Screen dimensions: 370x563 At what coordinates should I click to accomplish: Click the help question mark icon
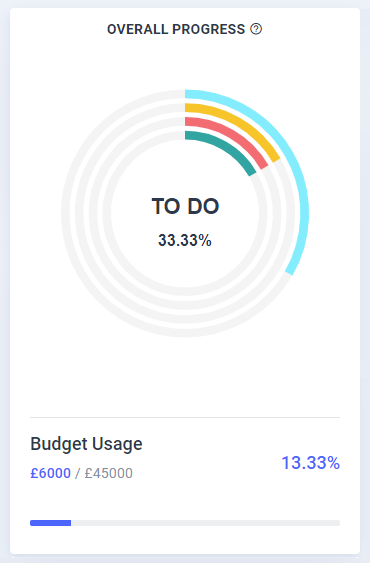[x=256, y=29]
